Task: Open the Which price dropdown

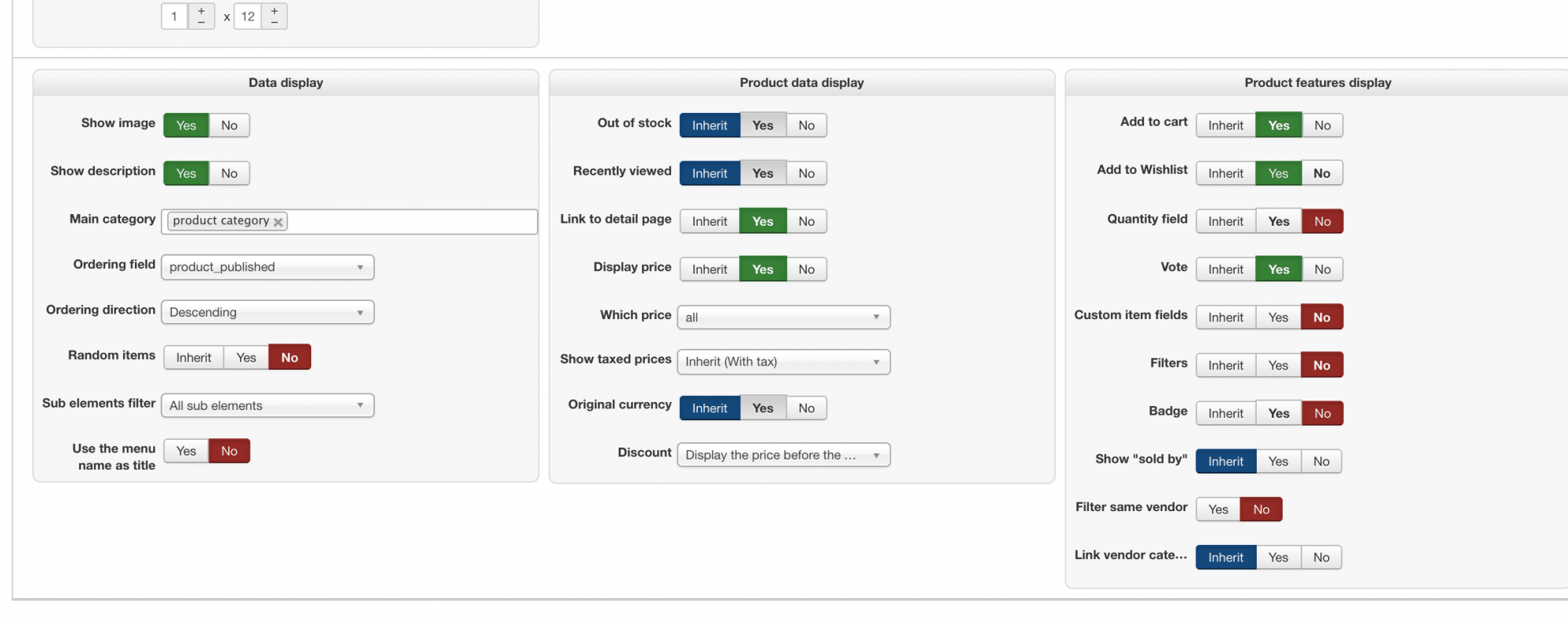Action: tap(783, 317)
